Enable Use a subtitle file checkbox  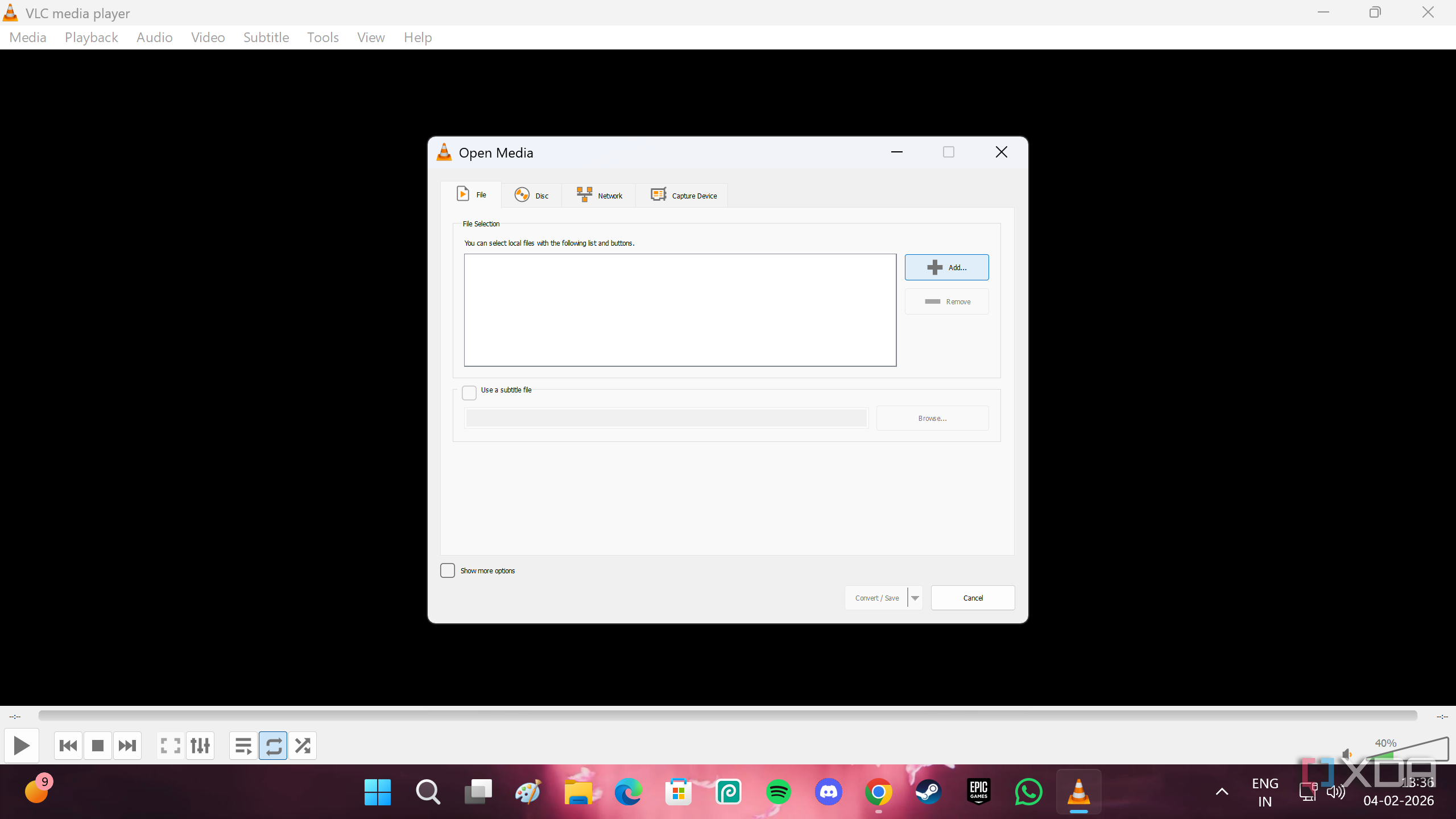[x=469, y=392]
